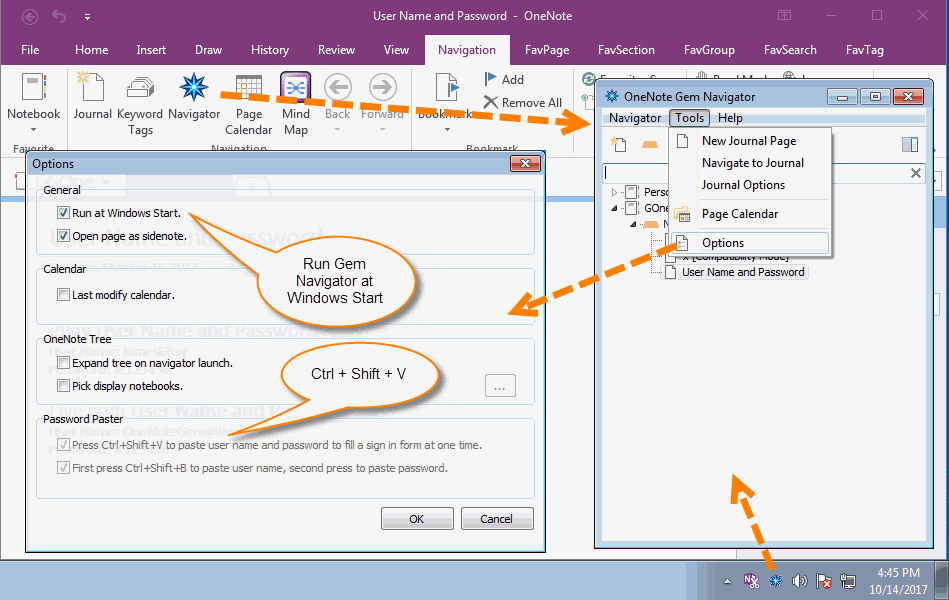The height and width of the screenshot is (600, 949).
Task: Click the OneNote clipper icon in system tray
Action: coord(751,581)
